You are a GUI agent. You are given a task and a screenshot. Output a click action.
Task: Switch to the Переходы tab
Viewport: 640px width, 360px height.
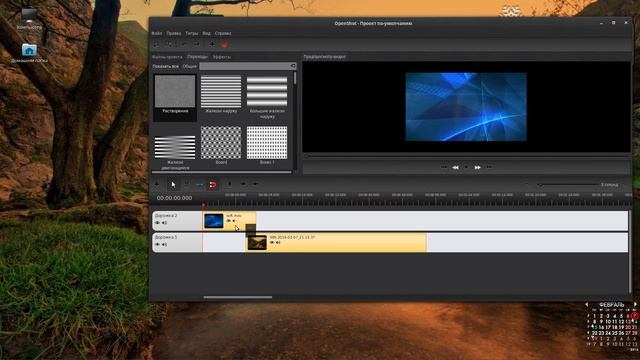click(198, 57)
